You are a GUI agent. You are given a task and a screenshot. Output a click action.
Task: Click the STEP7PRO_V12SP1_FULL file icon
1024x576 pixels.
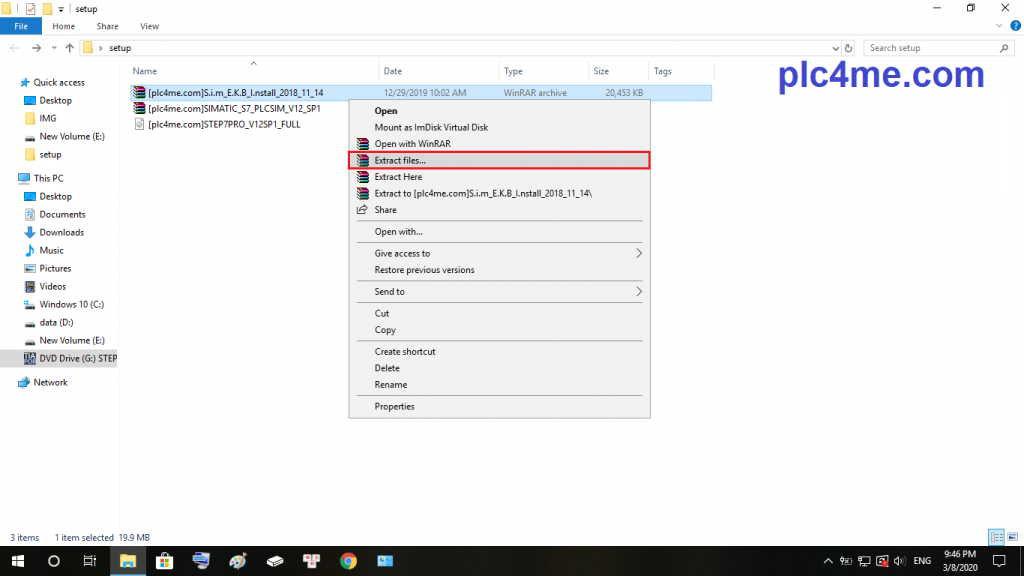pyautogui.click(x=139, y=124)
